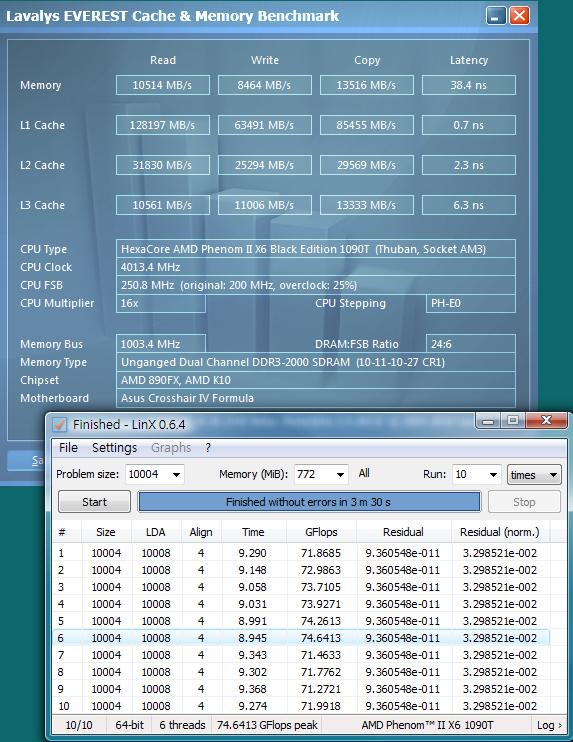Image resolution: width=573 pixels, height=742 pixels.
Task: Sort by the Size column header
Action: [x=106, y=532]
